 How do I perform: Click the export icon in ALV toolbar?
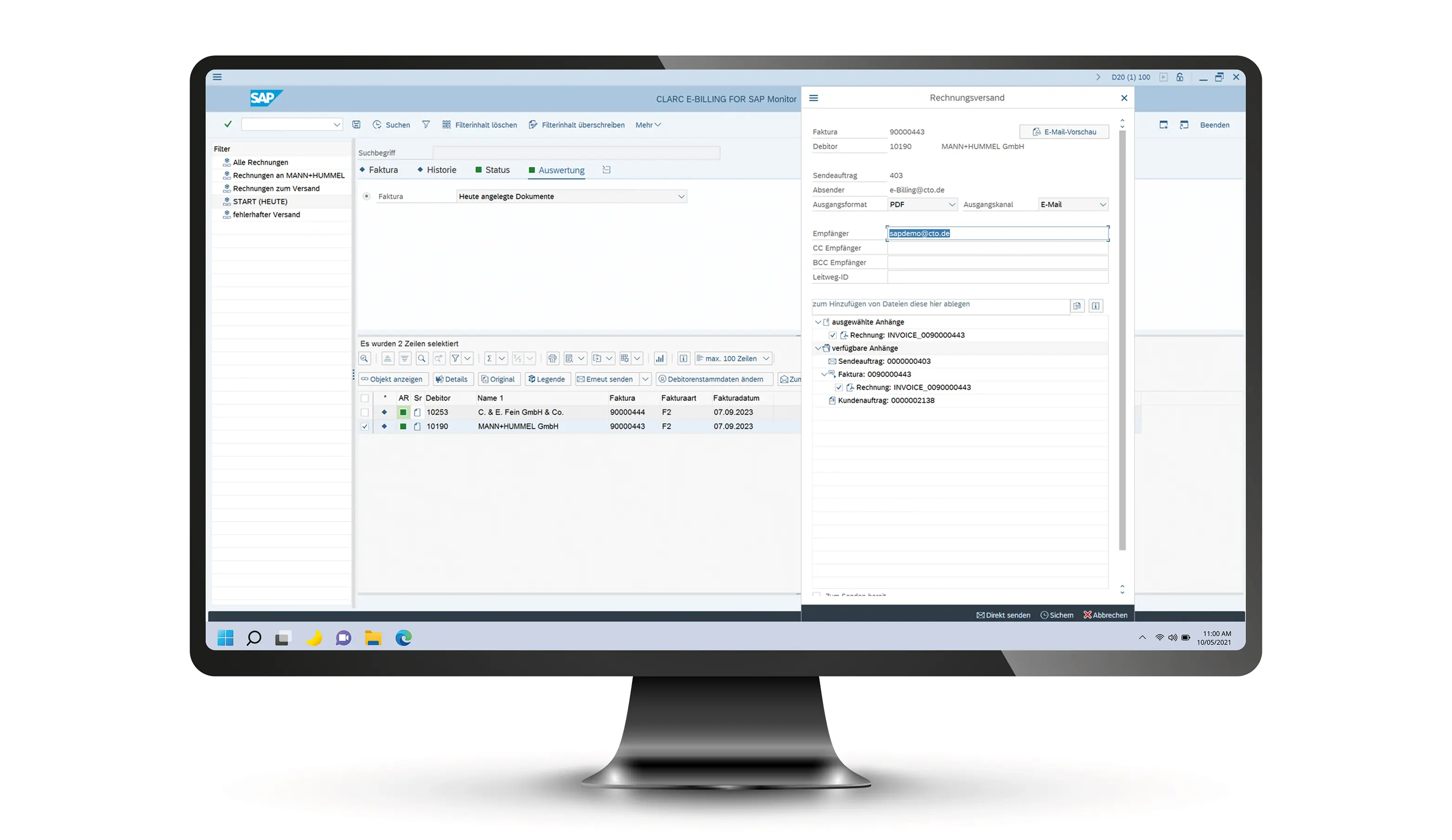pyautogui.click(x=598, y=358)
